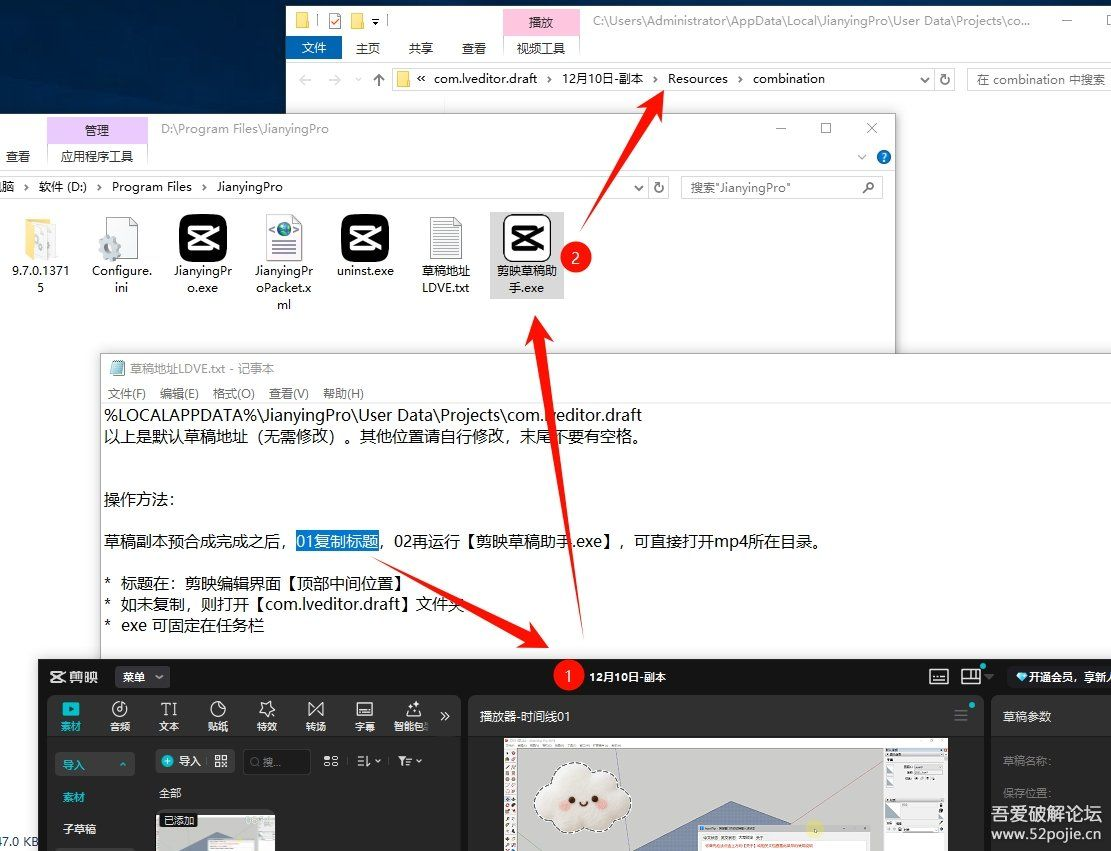Go to 软件 (D:) in the breadcrumb

(62, 187)
